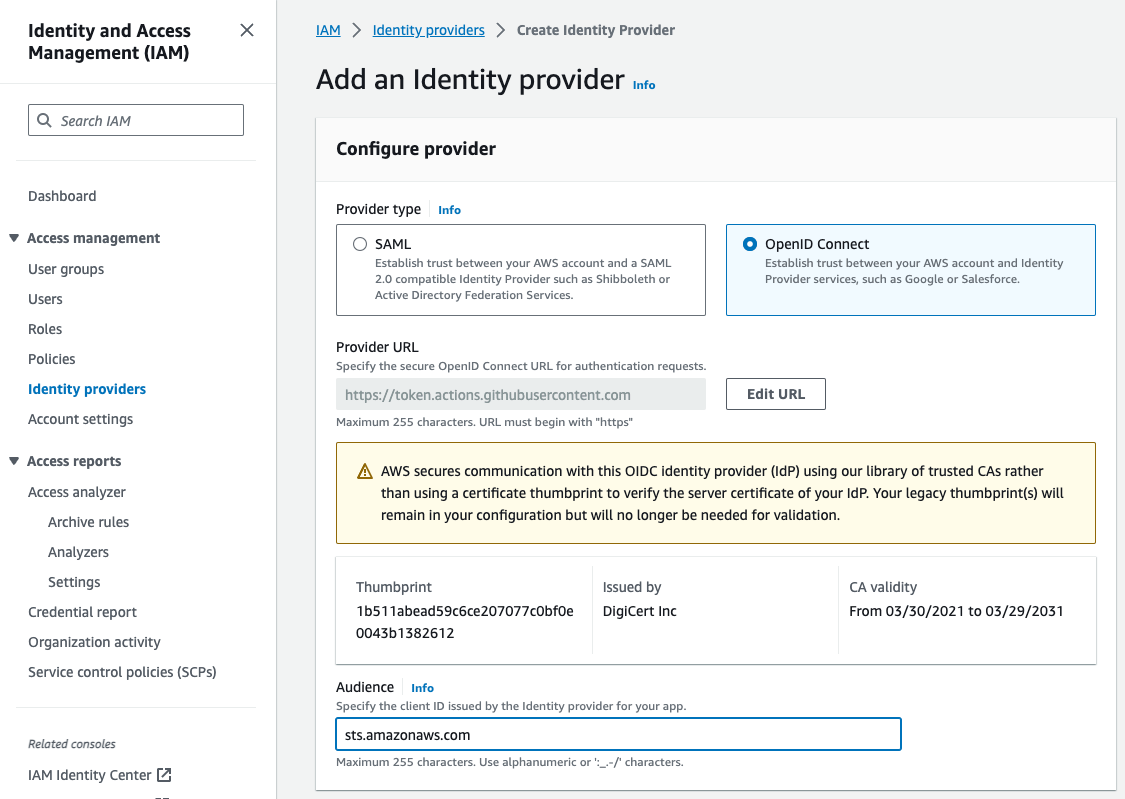Open User groups page

click(x=66, y=269)
